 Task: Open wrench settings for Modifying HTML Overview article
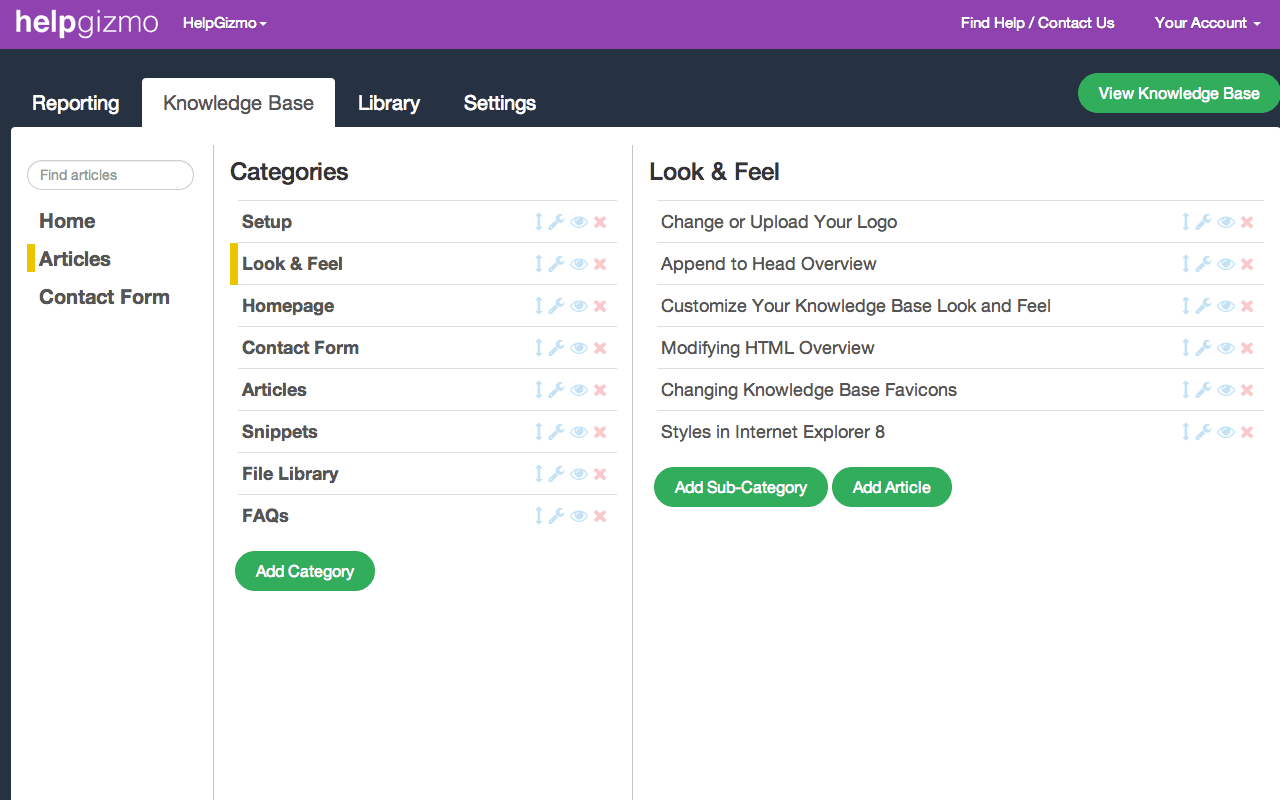point(1204,348)
